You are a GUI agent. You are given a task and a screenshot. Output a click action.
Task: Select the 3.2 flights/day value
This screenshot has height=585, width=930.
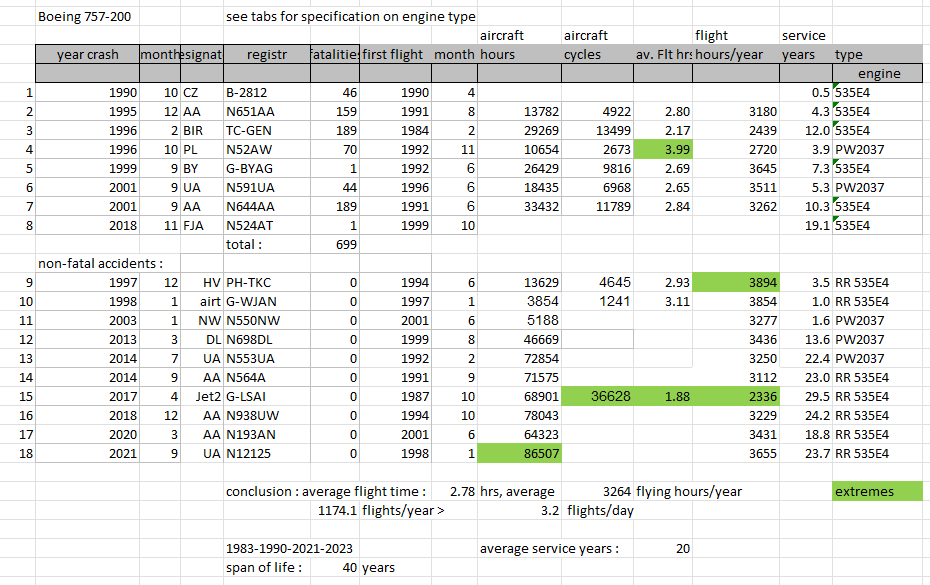(519, 510)
